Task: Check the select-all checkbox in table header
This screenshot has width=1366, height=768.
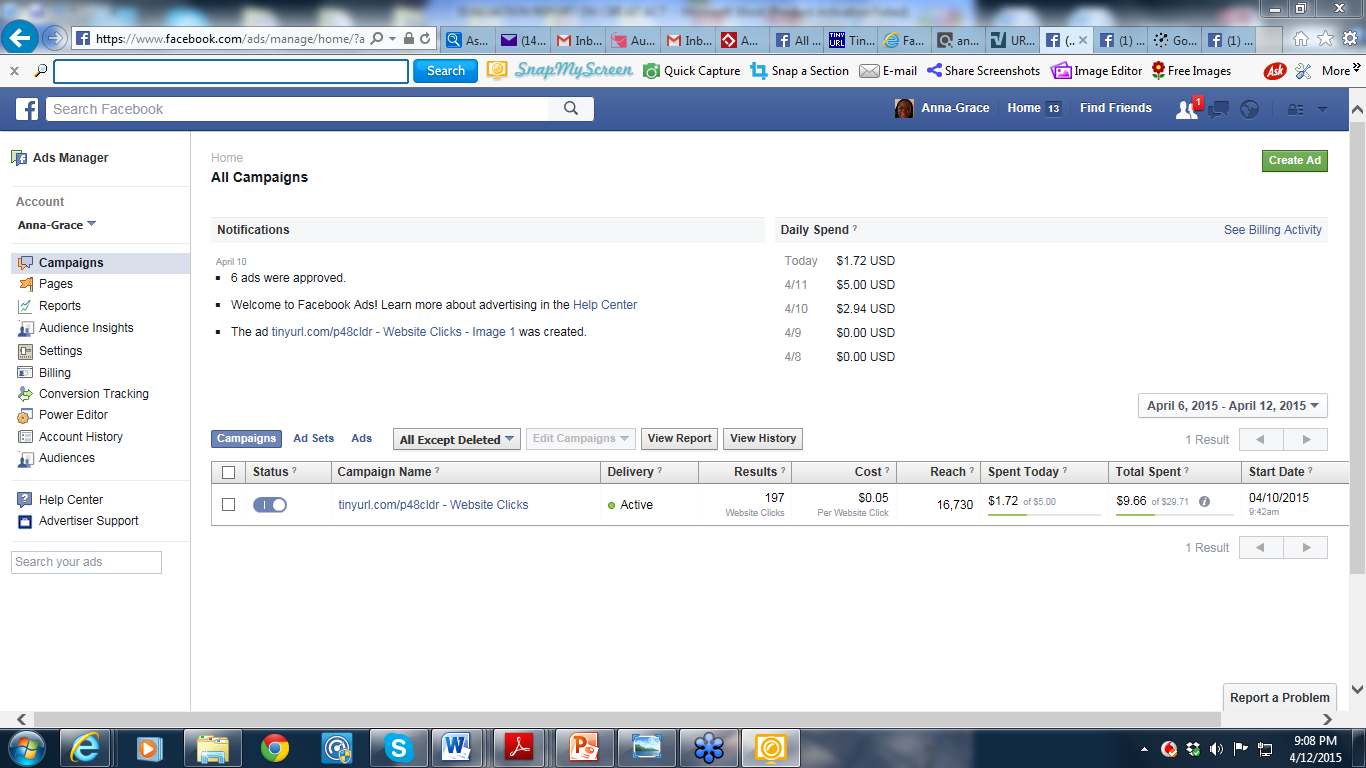Action: coord(229,472)
